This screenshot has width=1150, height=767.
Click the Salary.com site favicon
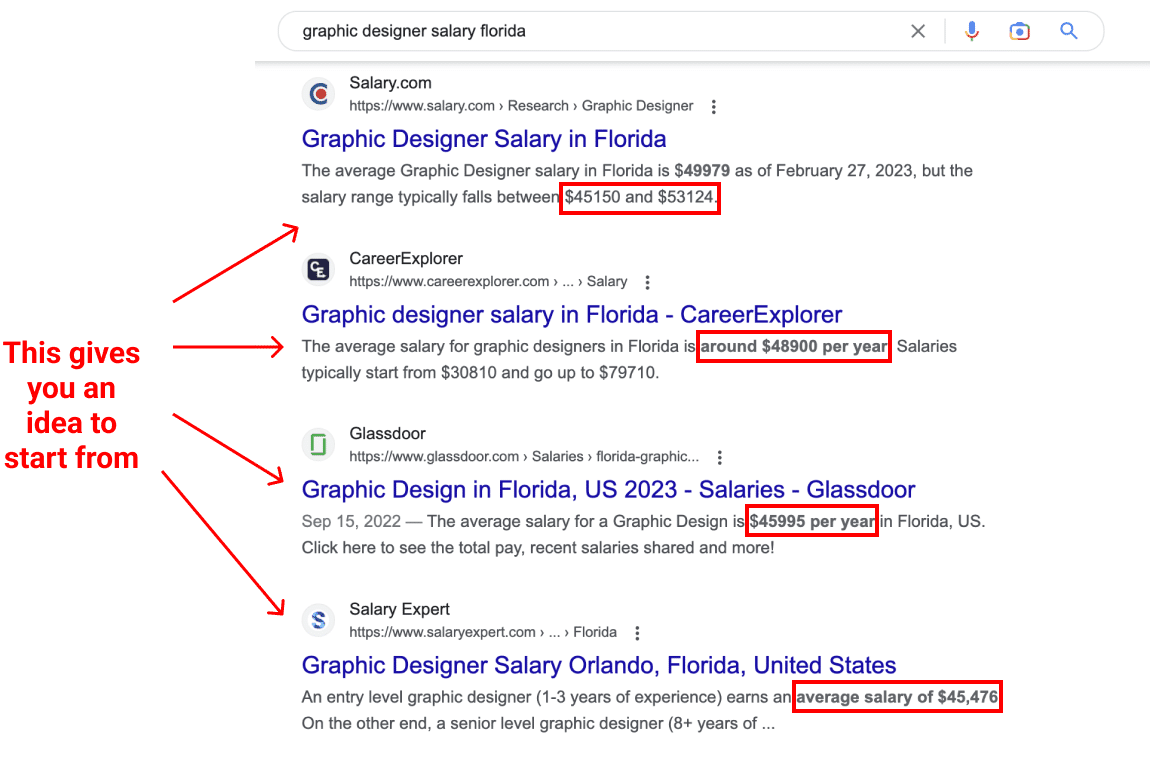pyautogui.click(x=318, y=93)
